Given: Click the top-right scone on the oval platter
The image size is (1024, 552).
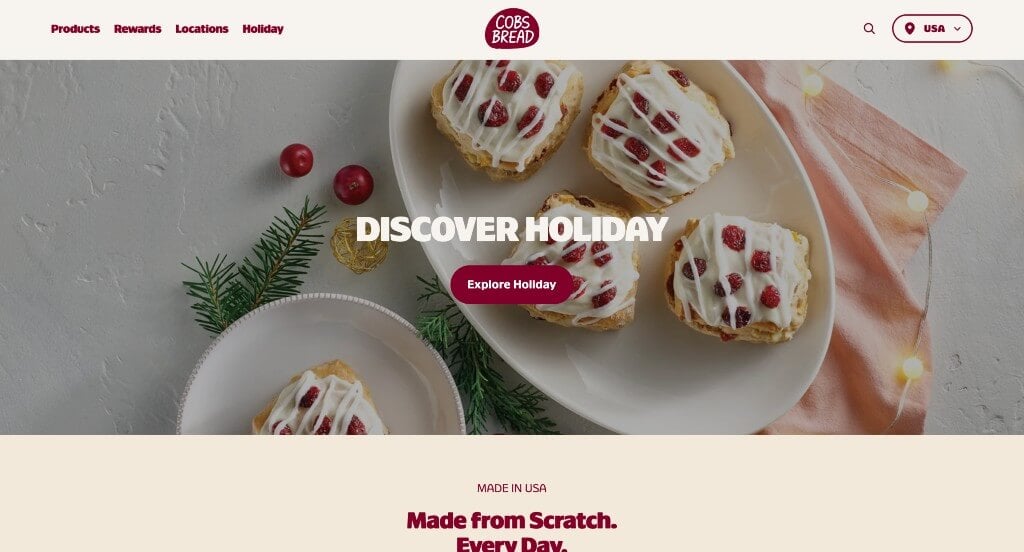Looking at the screenshot, I should (660, 134).
